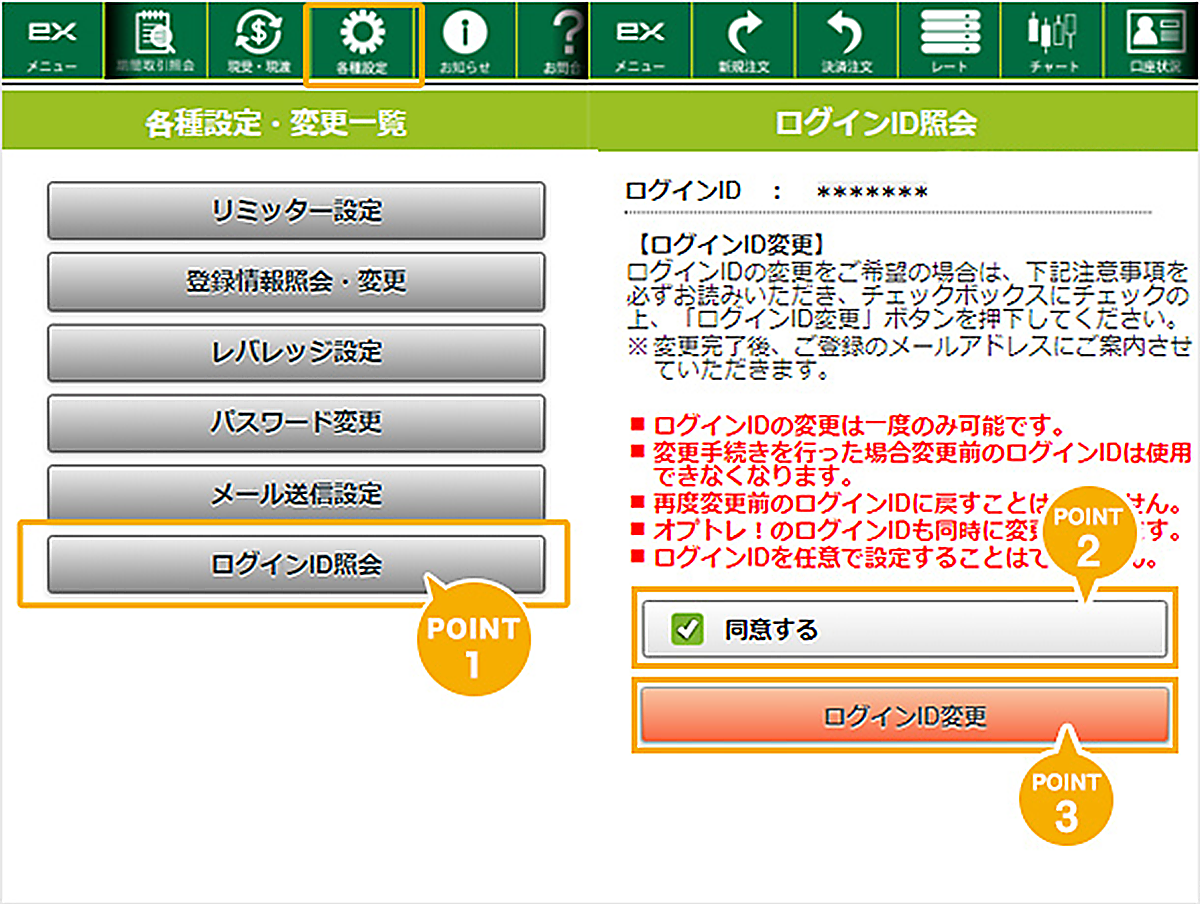1200x904 pixels.
Task: Select the 決済注文 closing order icon
Action: click(x=849, y=40)
